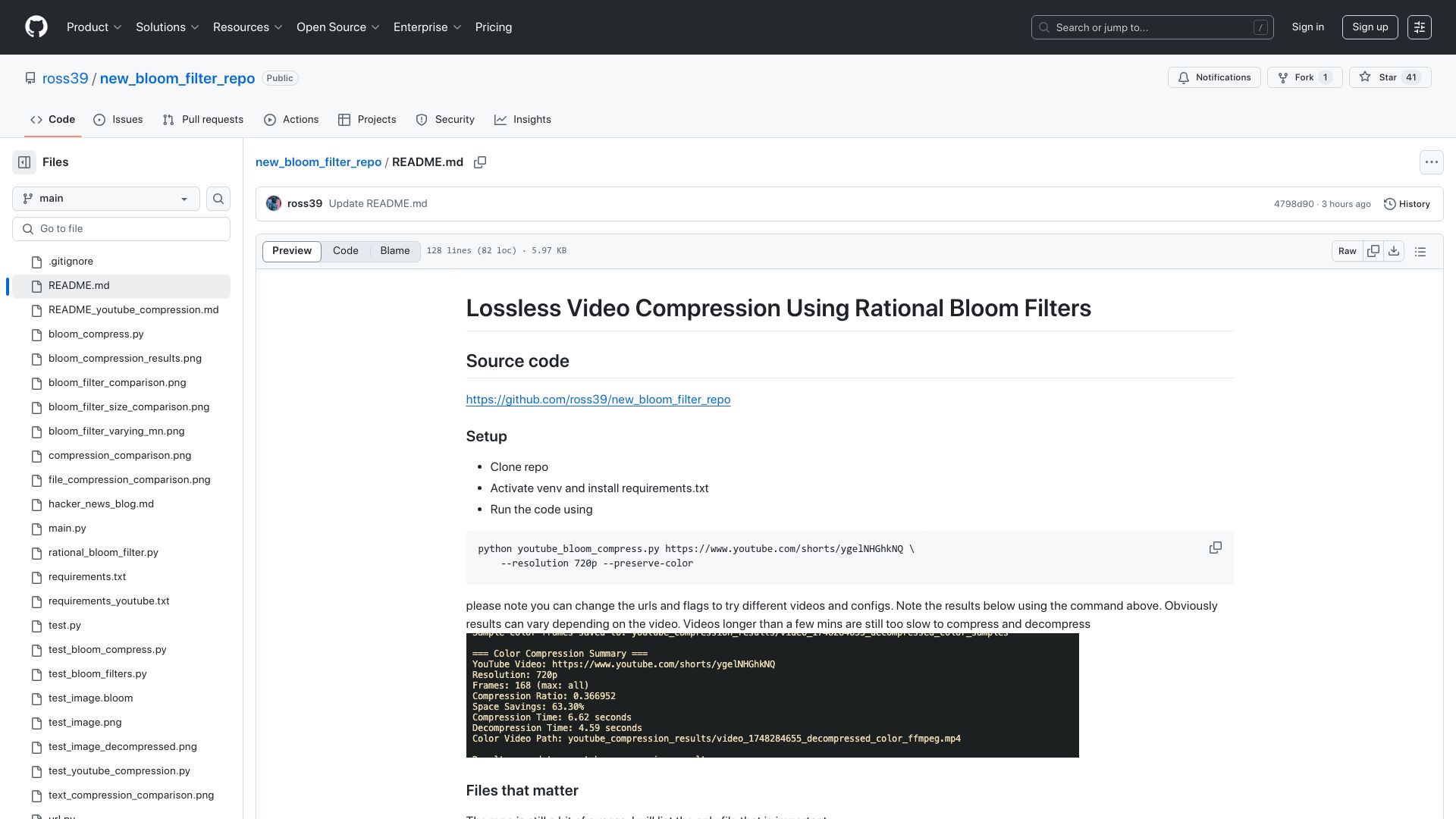Viewport: 1456px width, 819px height.
Task: Copy the README.md file path
Action: 480,162
